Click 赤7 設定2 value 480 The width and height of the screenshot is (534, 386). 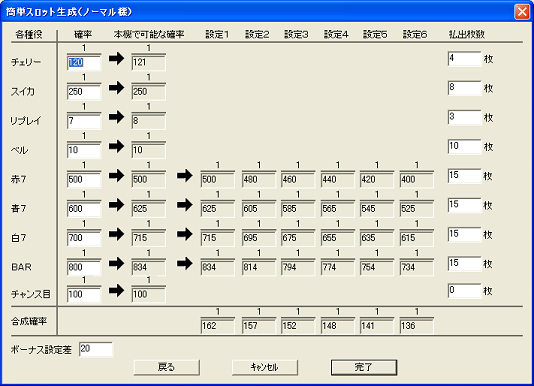(x=258, y=179)
